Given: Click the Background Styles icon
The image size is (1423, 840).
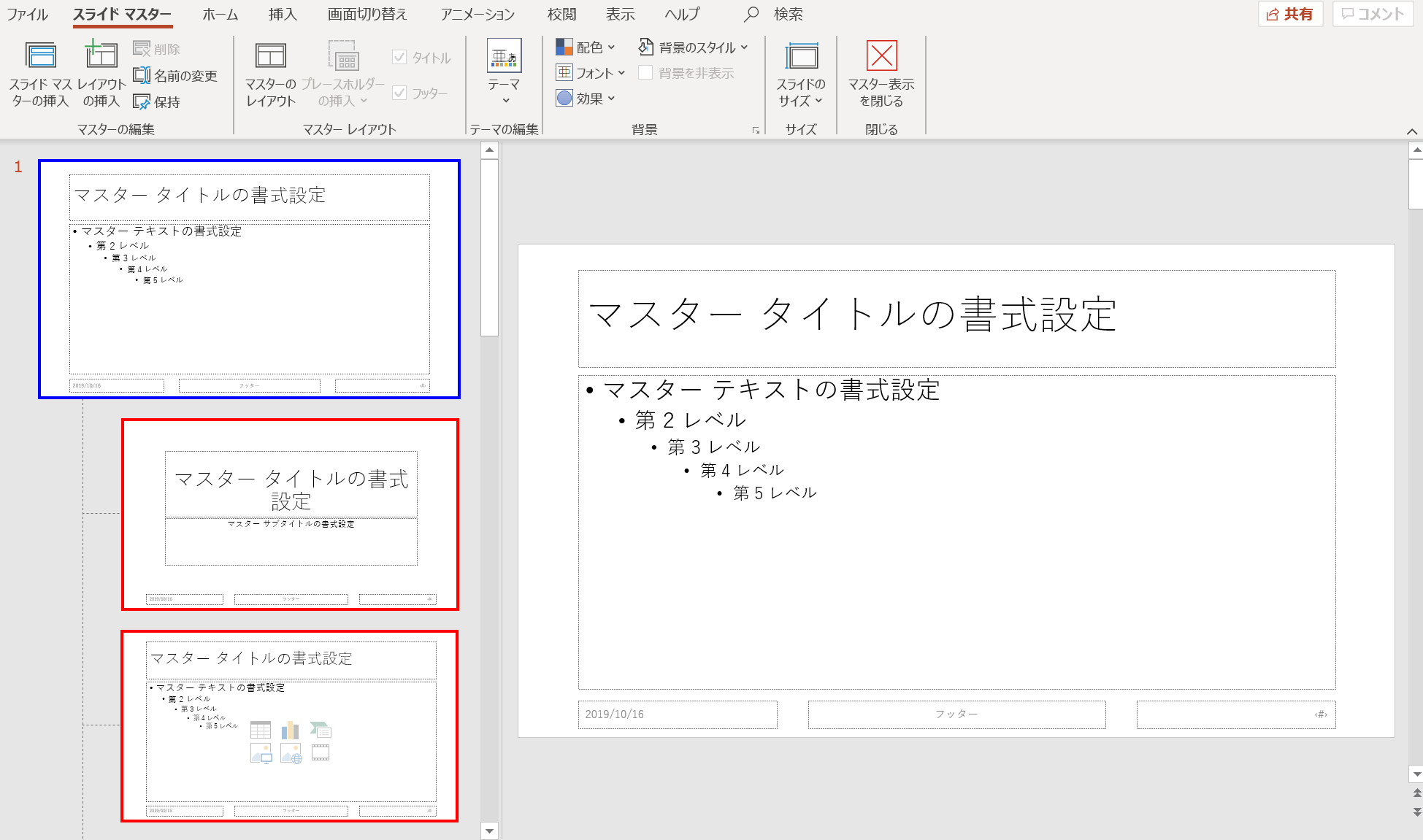Looking at the screenshot, I should pyautogui.click(x=646, y=47).
